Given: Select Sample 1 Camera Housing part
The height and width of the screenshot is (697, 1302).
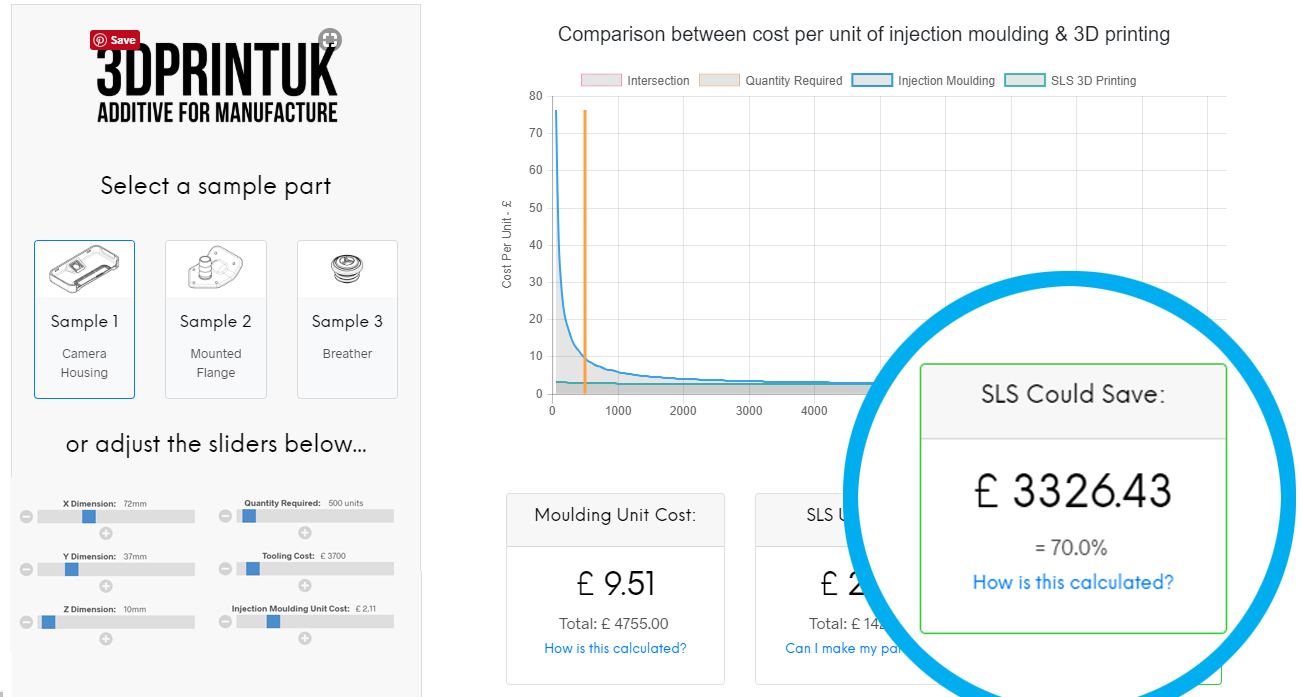Looking at the screenshot, I should point(84,319).
